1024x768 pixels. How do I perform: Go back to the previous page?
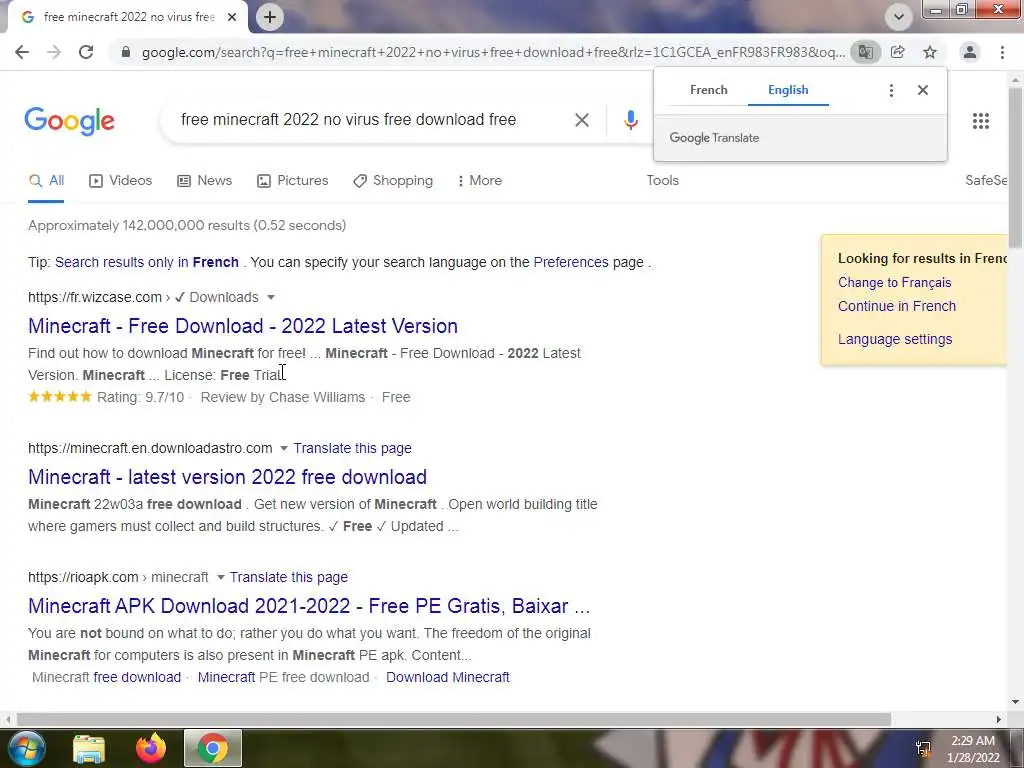pos(22,52)
